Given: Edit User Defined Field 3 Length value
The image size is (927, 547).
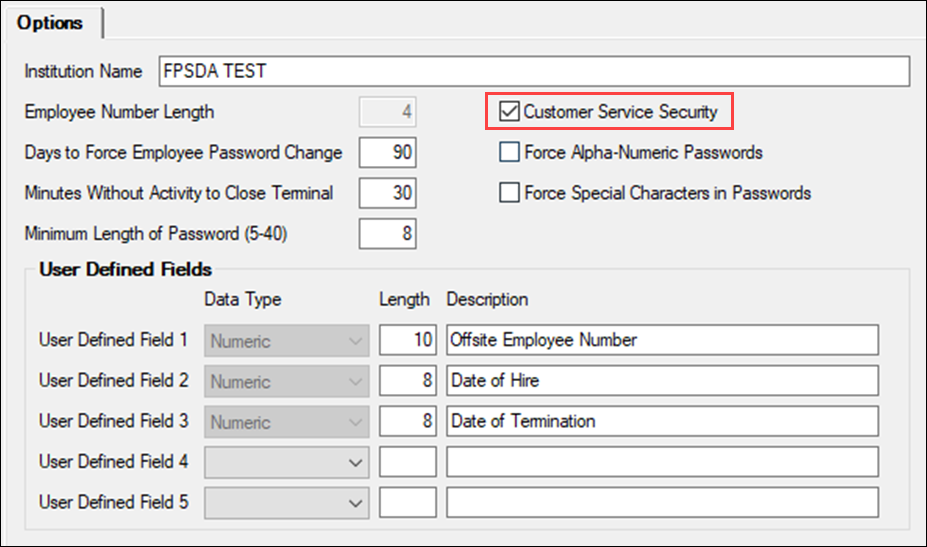Looking at the screenshot, I should pos(408,421).
